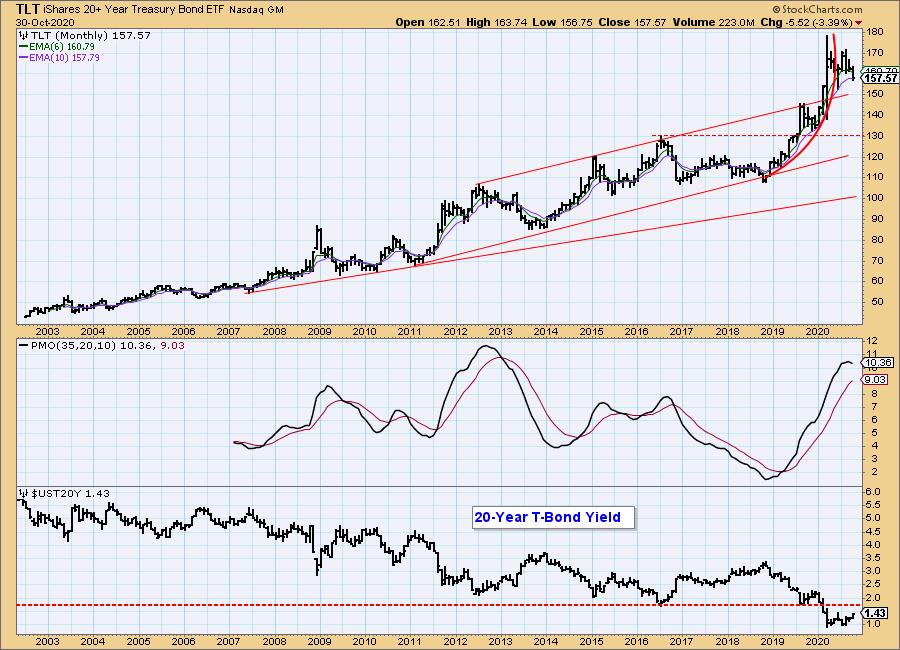The image size is (900, 650).
Task: Select the purple EMA(10) legend line swatch
Action: point(24,57)
